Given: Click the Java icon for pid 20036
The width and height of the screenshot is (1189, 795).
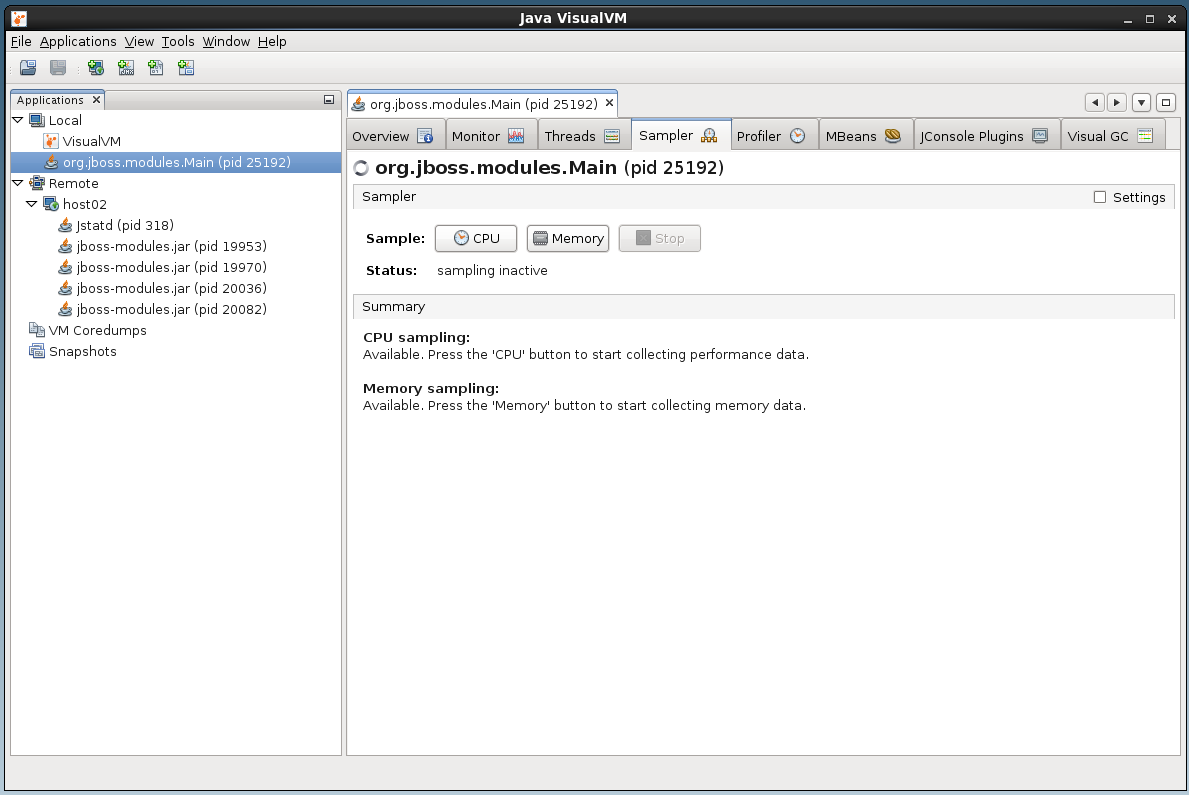Looking at the screenshot, I should 65,288.
